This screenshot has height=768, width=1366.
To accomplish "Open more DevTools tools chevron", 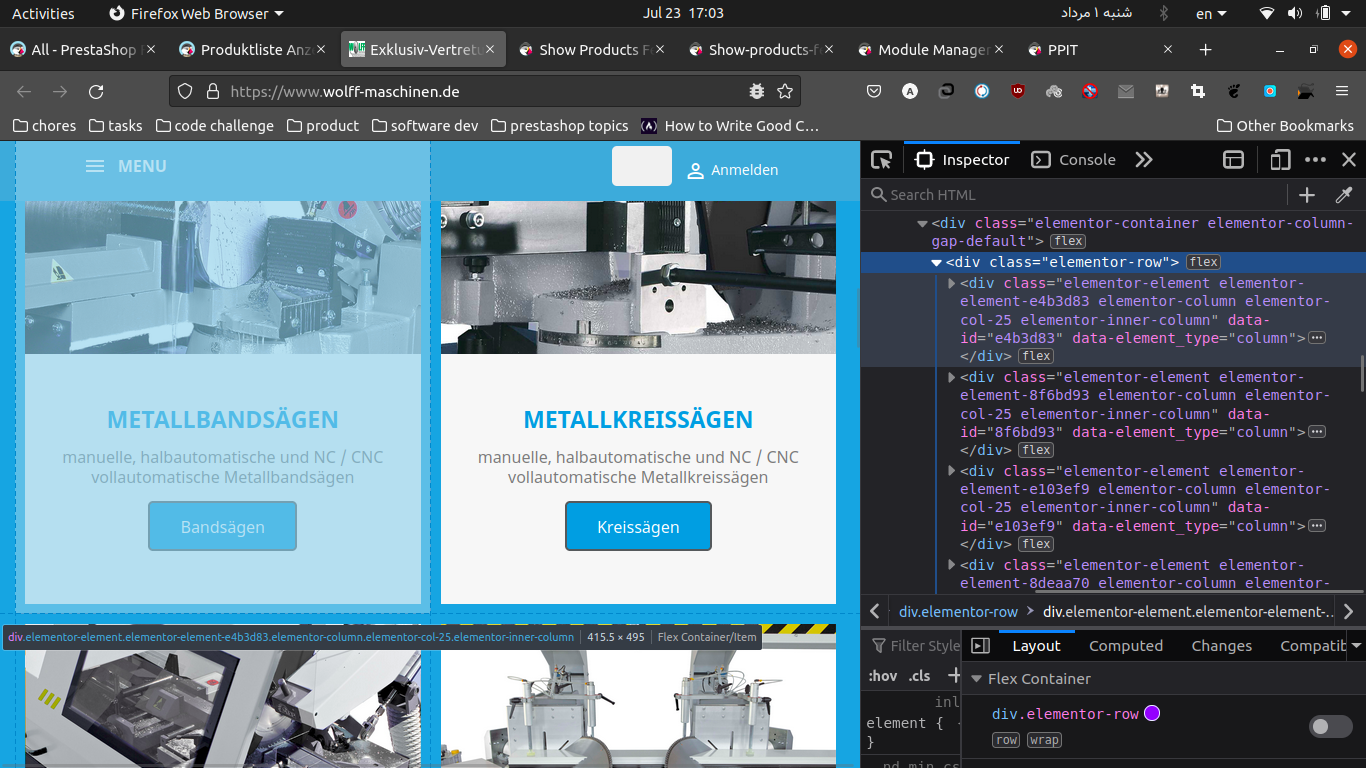I will click(x=1144, y=160).
